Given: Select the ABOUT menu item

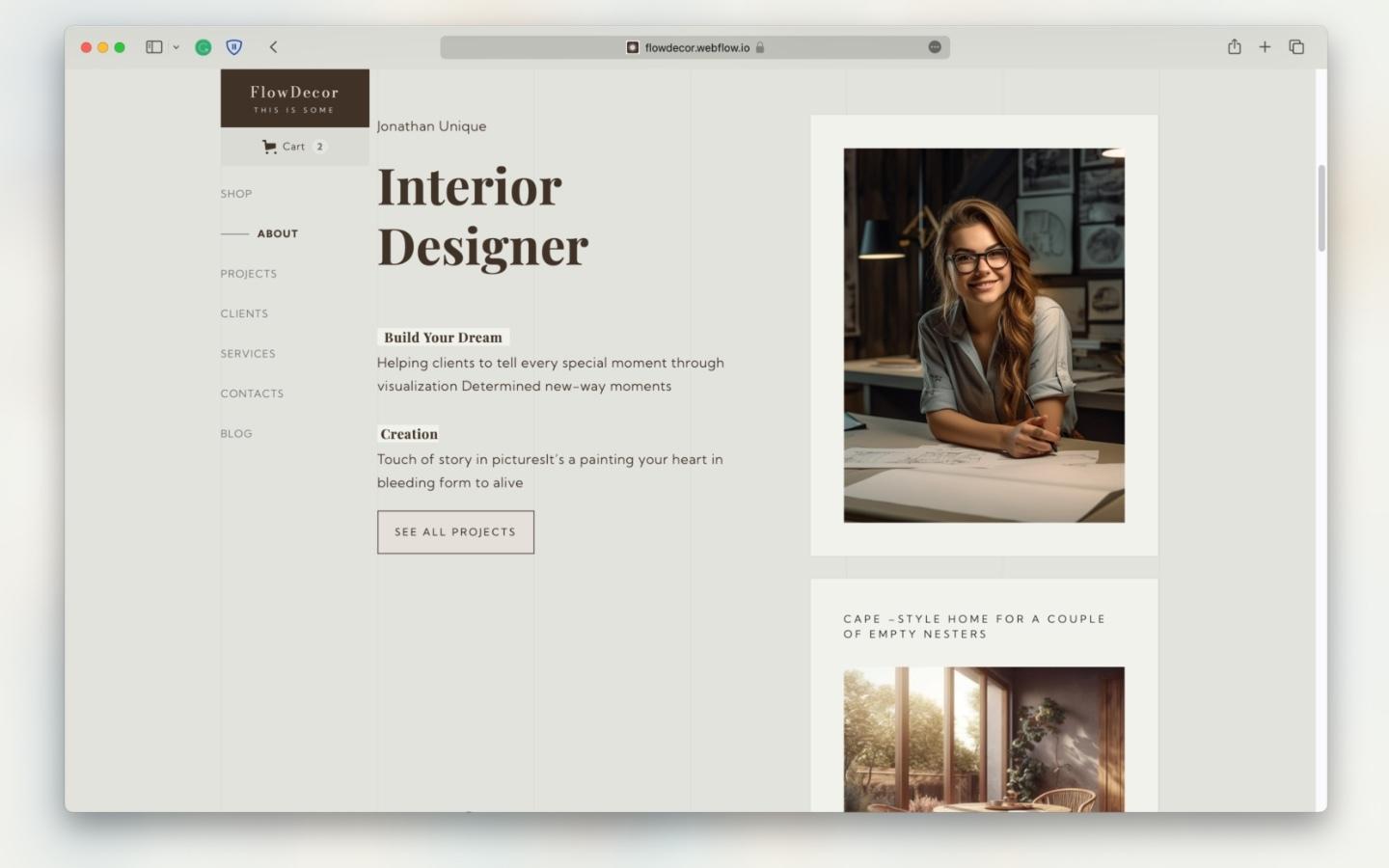Looking at the screenshot, I should tap(277, 233).
